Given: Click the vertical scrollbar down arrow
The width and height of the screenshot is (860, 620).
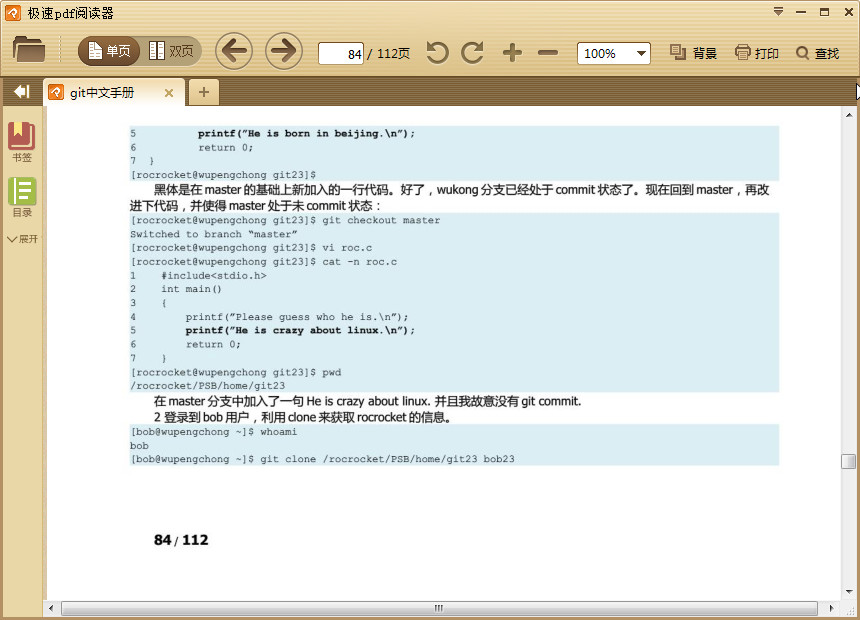Looking at the screenshot, I should (849, 591).
